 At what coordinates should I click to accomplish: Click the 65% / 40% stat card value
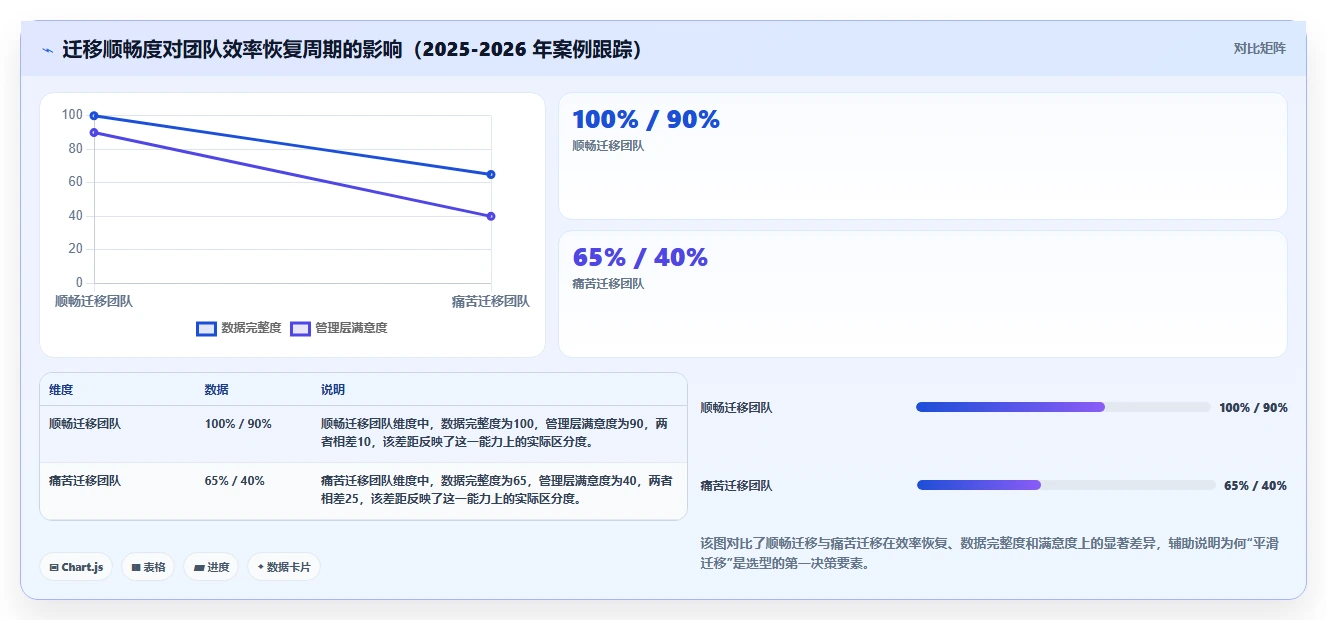640,258
